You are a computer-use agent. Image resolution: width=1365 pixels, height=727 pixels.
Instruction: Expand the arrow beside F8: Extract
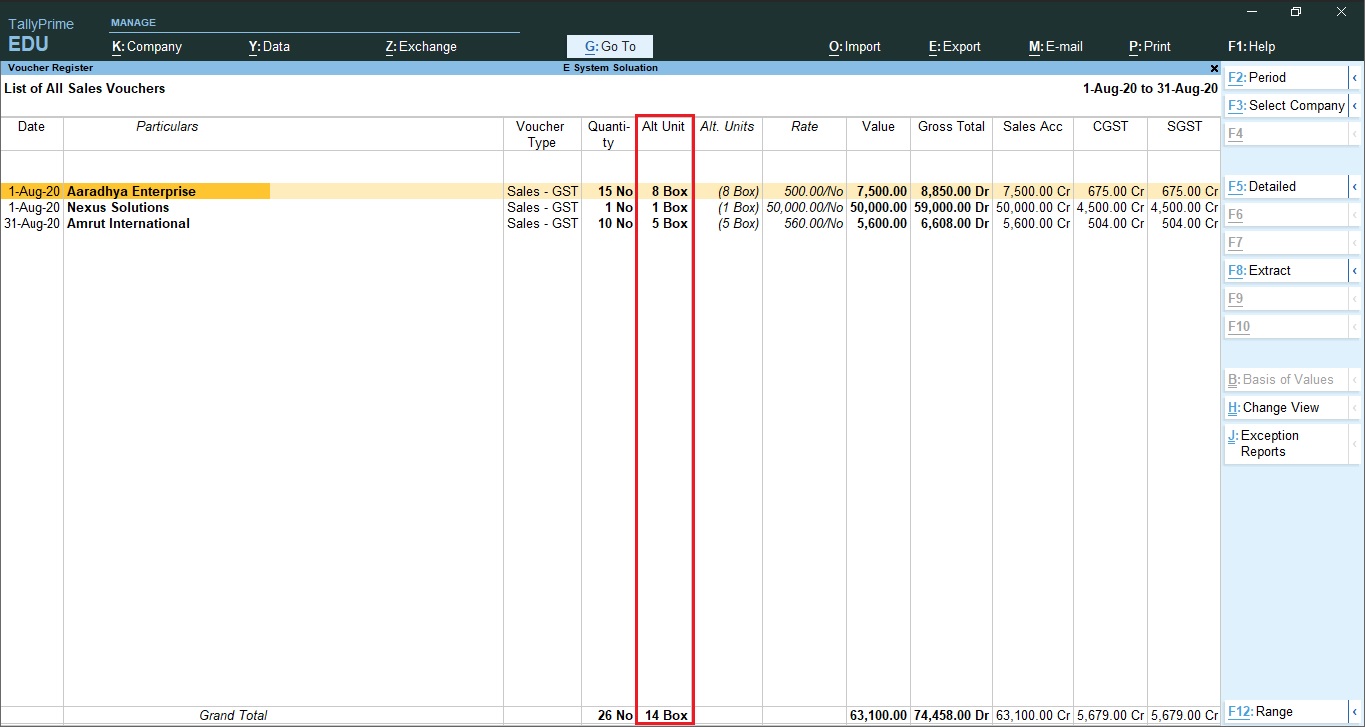1355,270
